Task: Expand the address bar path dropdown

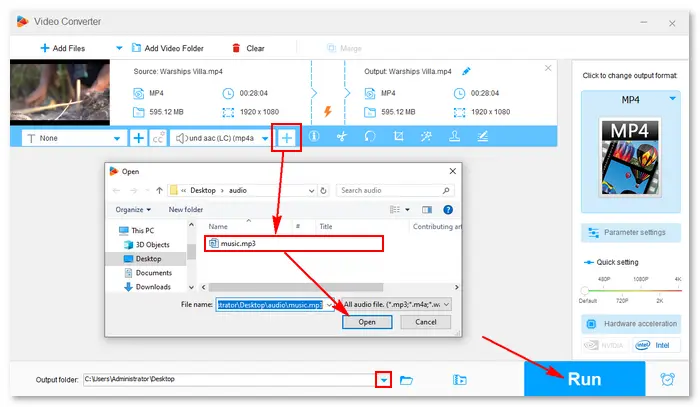Action: tap(311, 191)
